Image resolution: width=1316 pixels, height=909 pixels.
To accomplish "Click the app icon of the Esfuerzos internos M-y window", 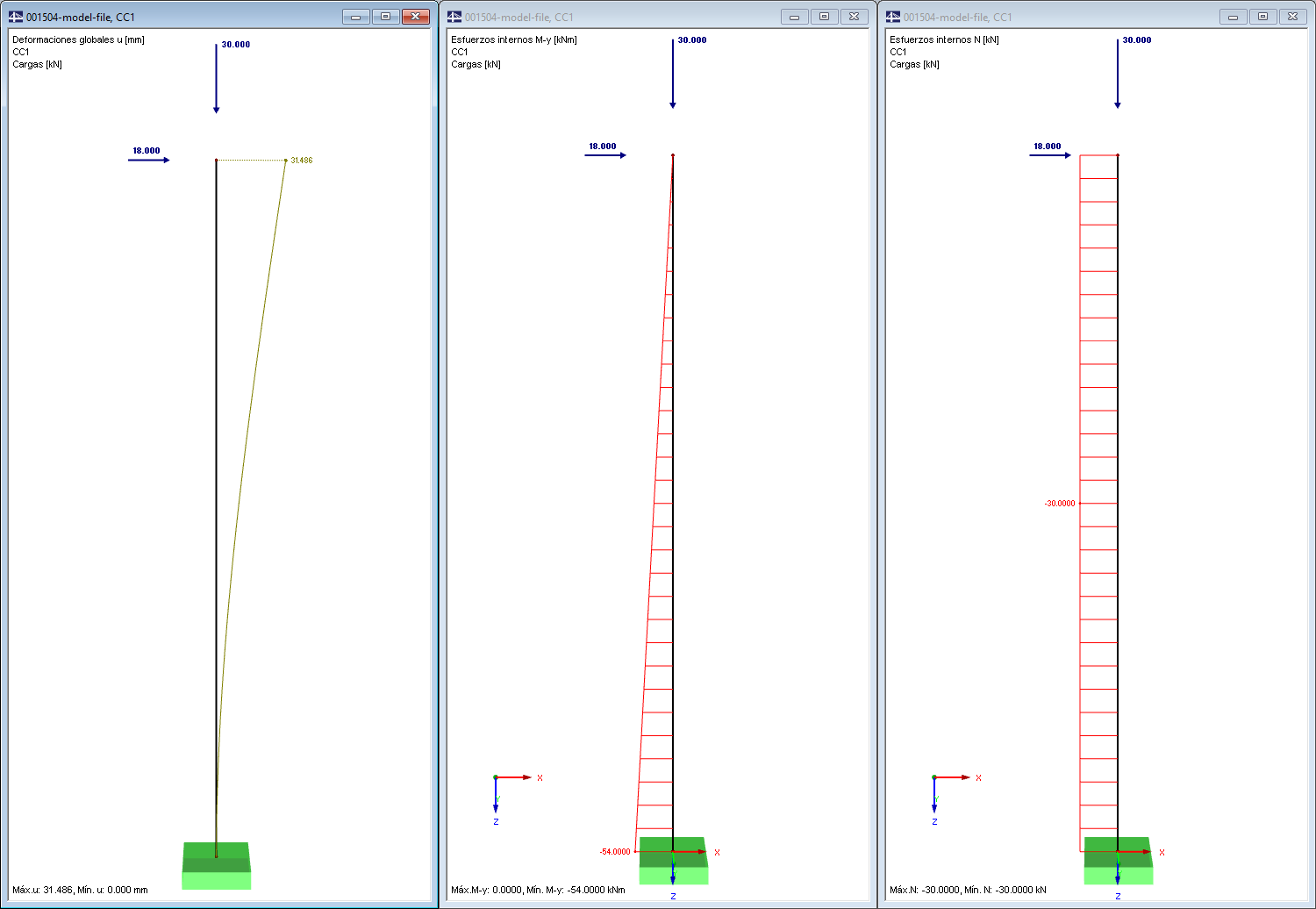I will [x=454, y=17].
